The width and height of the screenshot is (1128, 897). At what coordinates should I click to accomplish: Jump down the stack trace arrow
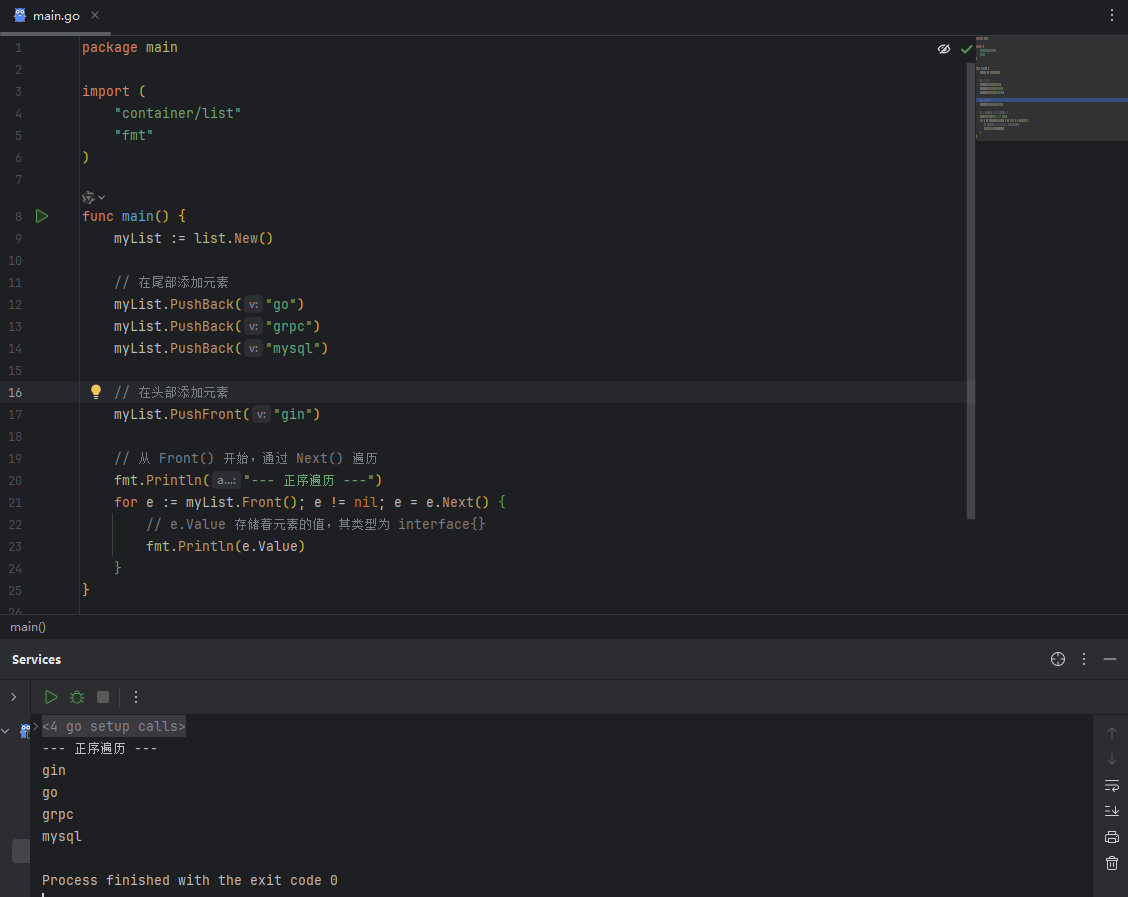click(1111, 759)
